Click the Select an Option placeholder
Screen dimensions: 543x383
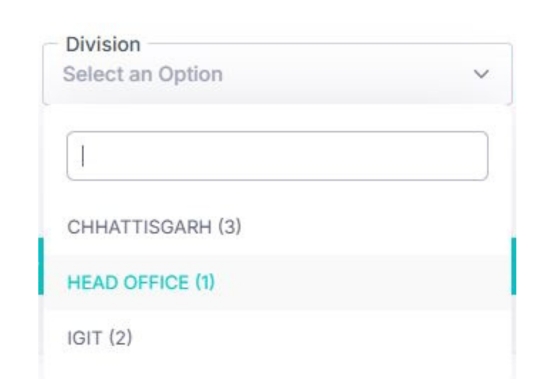pos(143,74)
